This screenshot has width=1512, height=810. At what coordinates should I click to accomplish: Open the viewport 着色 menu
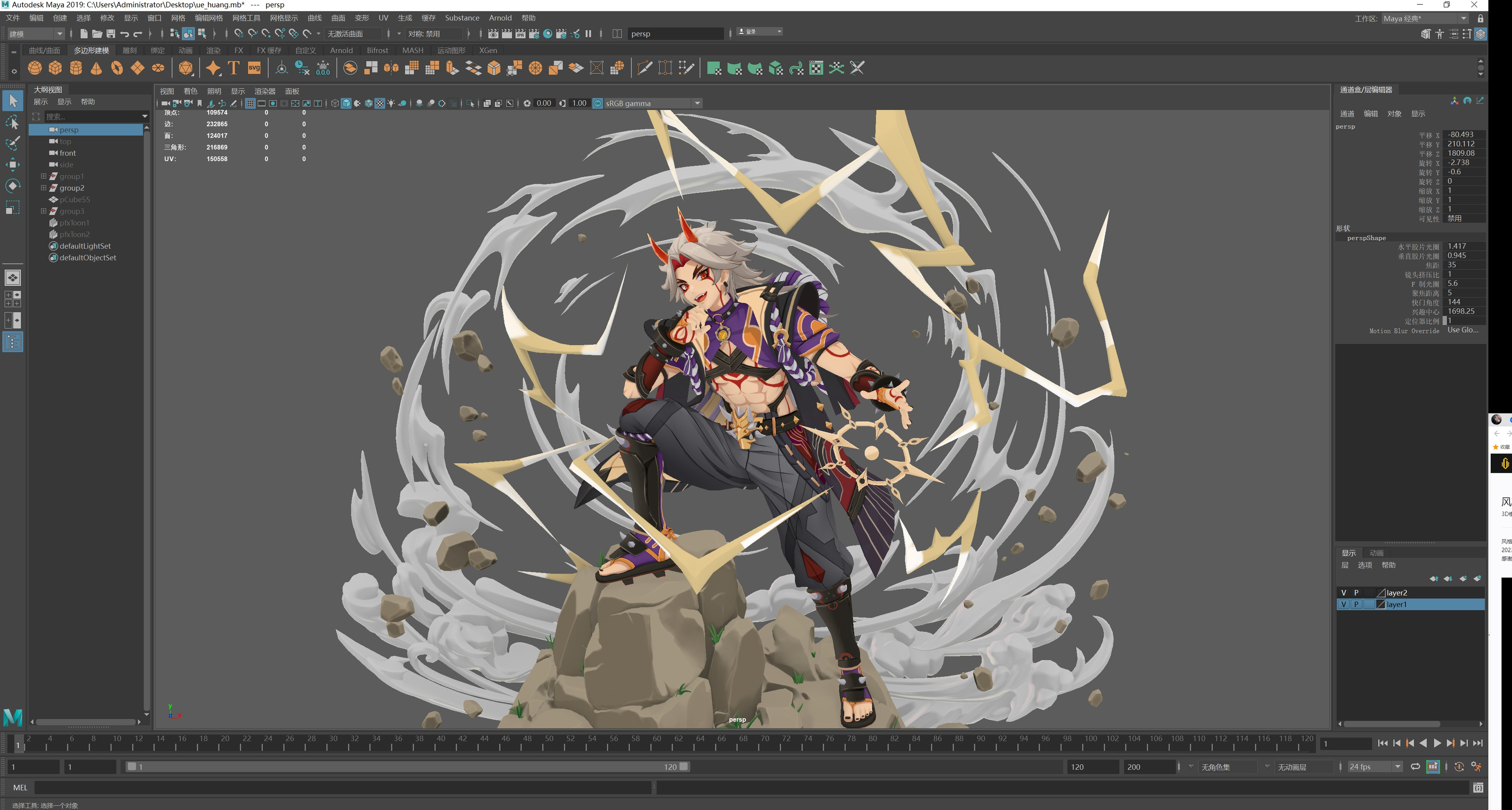pos(190,91)
